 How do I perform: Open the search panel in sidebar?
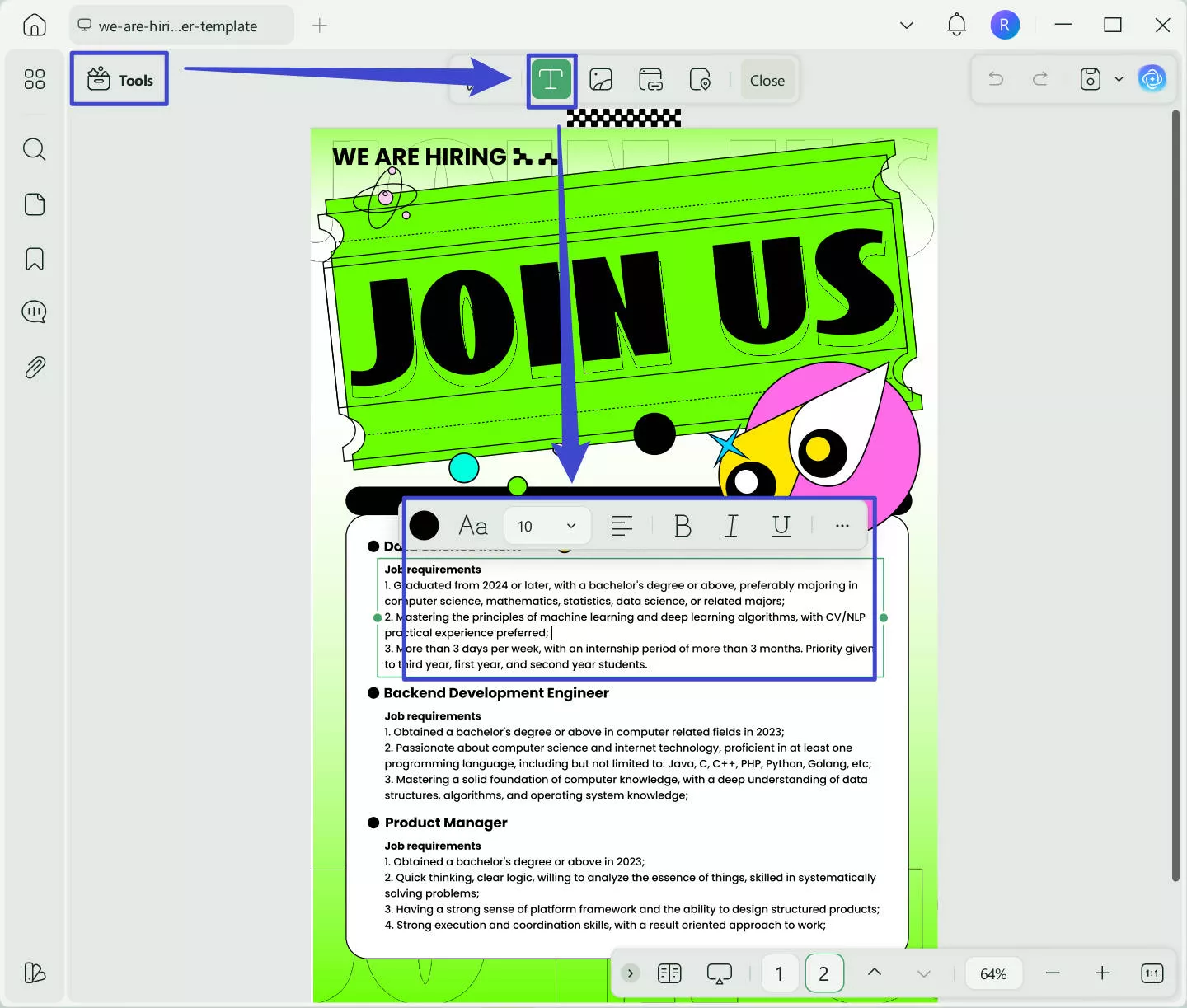pos(34,149)
